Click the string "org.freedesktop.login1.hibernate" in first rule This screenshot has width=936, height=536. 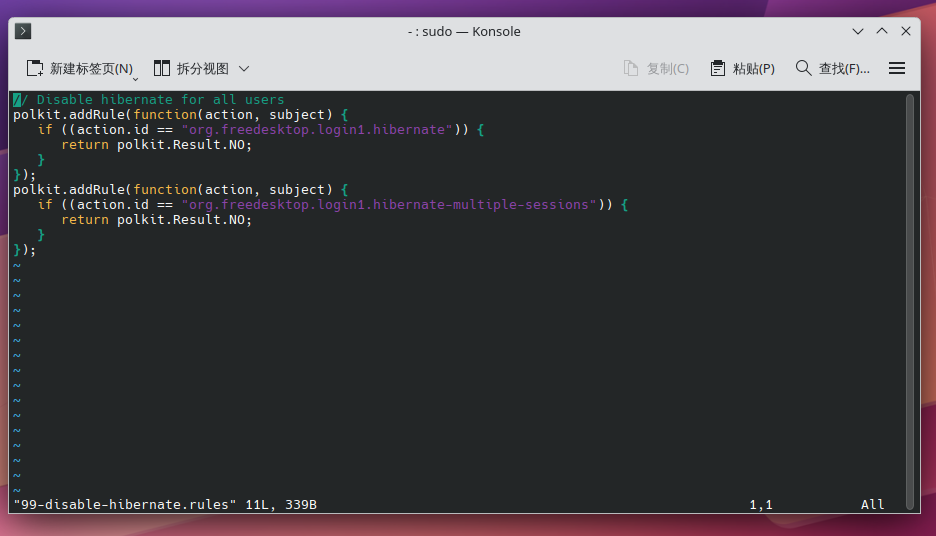coord(317,130)
